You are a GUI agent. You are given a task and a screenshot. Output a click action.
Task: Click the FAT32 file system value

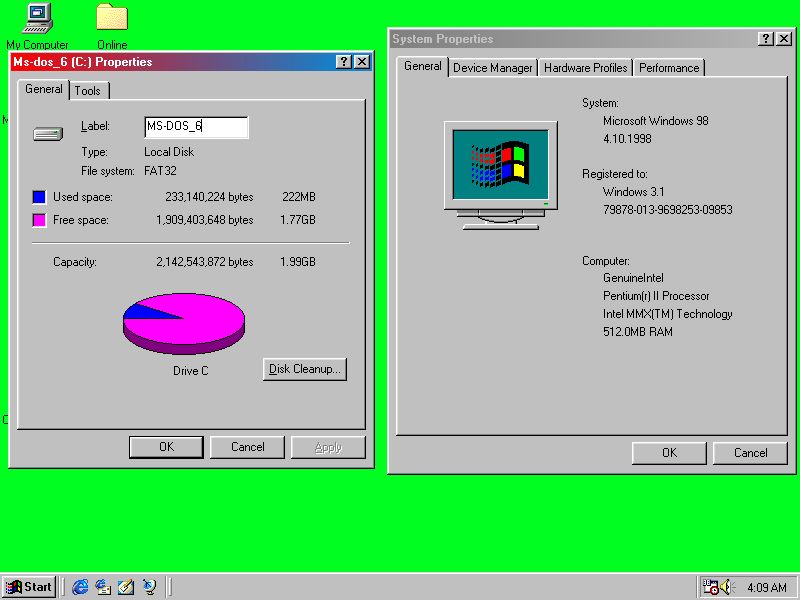(x=160, y=171)
